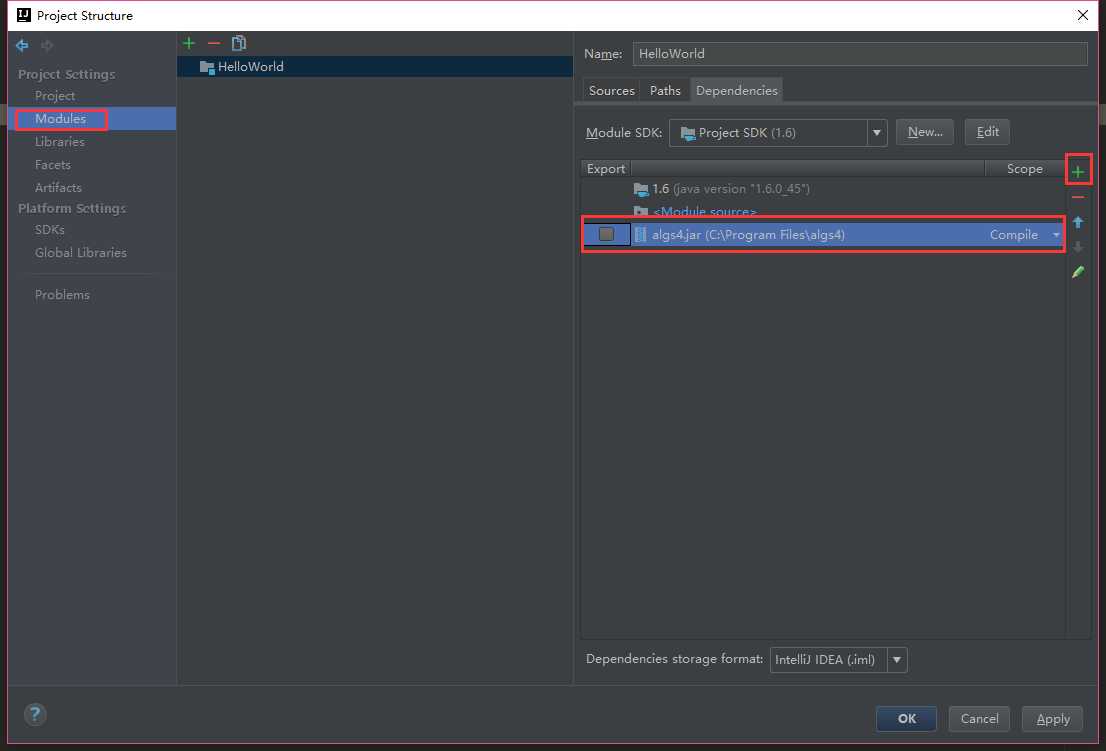This screenshot has width=1106, height=751.
Task: Confirm with the OK button
Action: point(906,719)
